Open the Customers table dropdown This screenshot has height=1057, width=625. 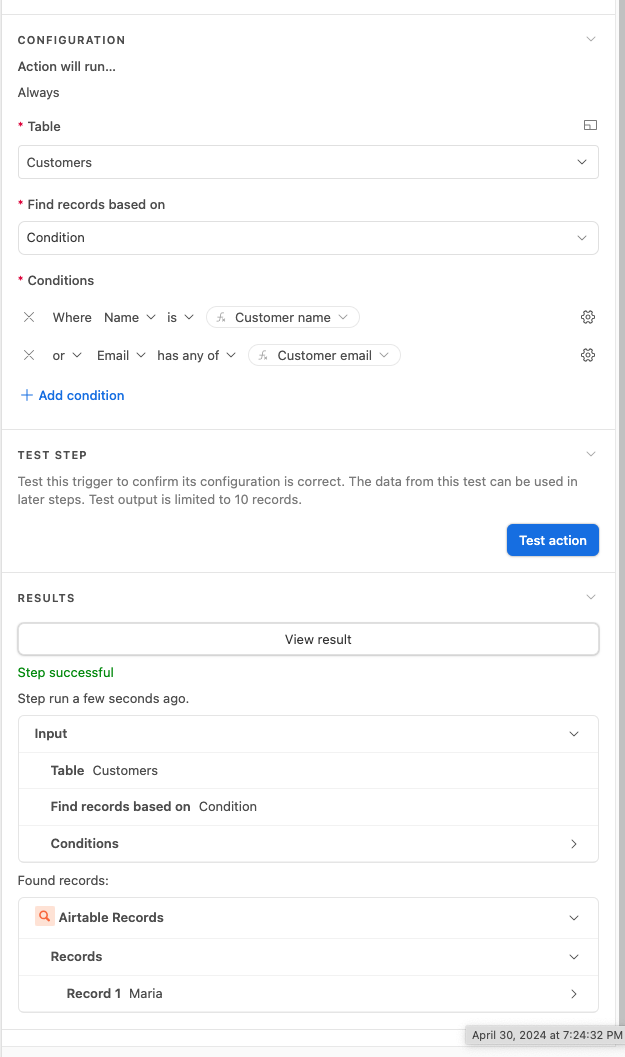pos(308,162)
